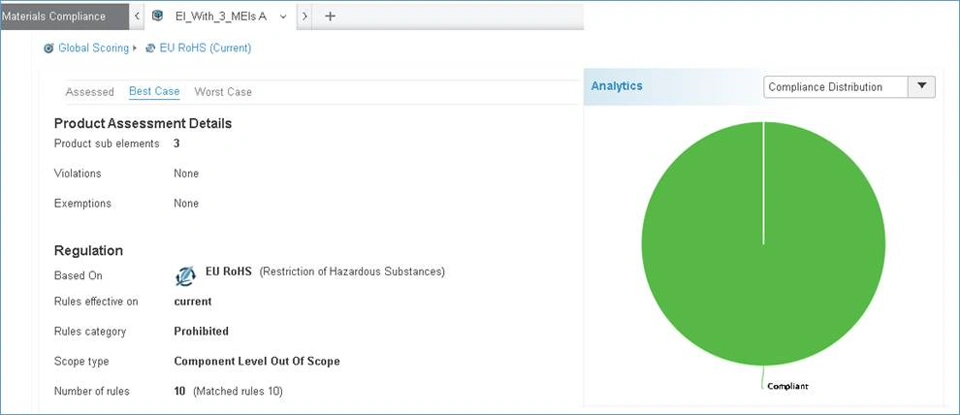
Task: Switch to the Worst Case tab
Action: coord(223,92)
